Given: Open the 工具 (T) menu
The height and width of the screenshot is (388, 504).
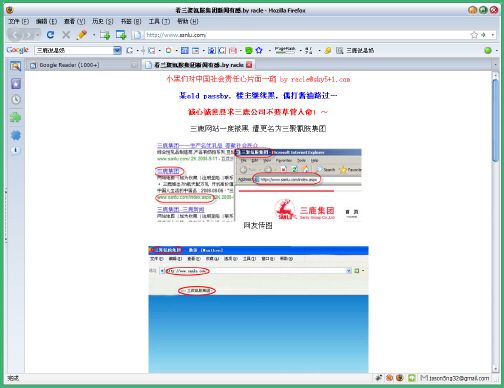Looking at the screenshot, I should point(159,21).
